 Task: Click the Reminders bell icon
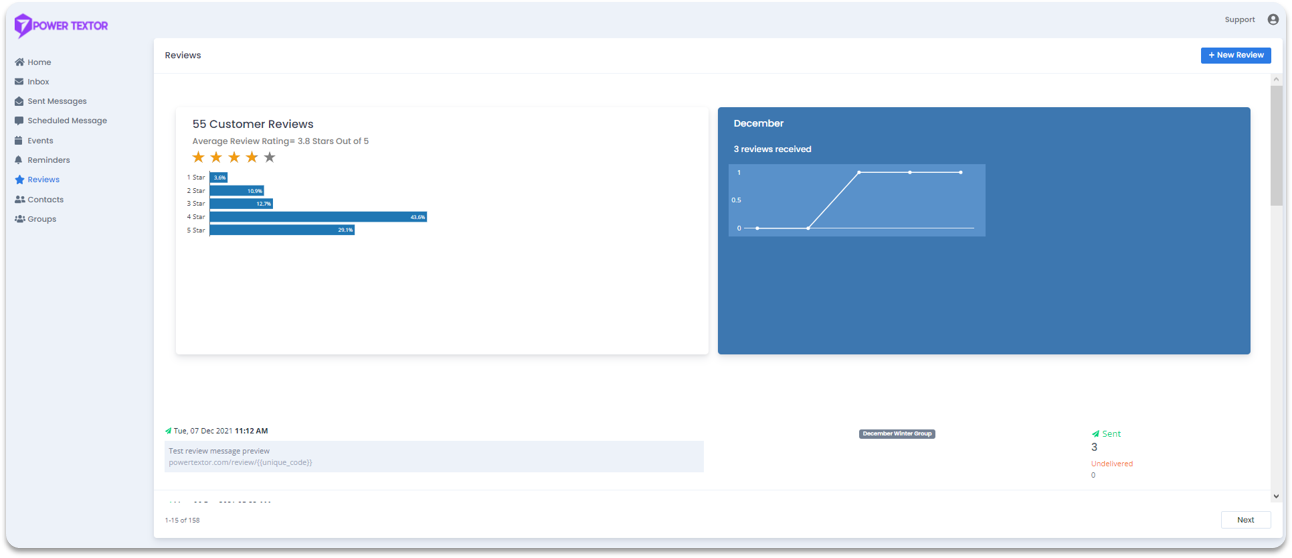coord(19,160)
